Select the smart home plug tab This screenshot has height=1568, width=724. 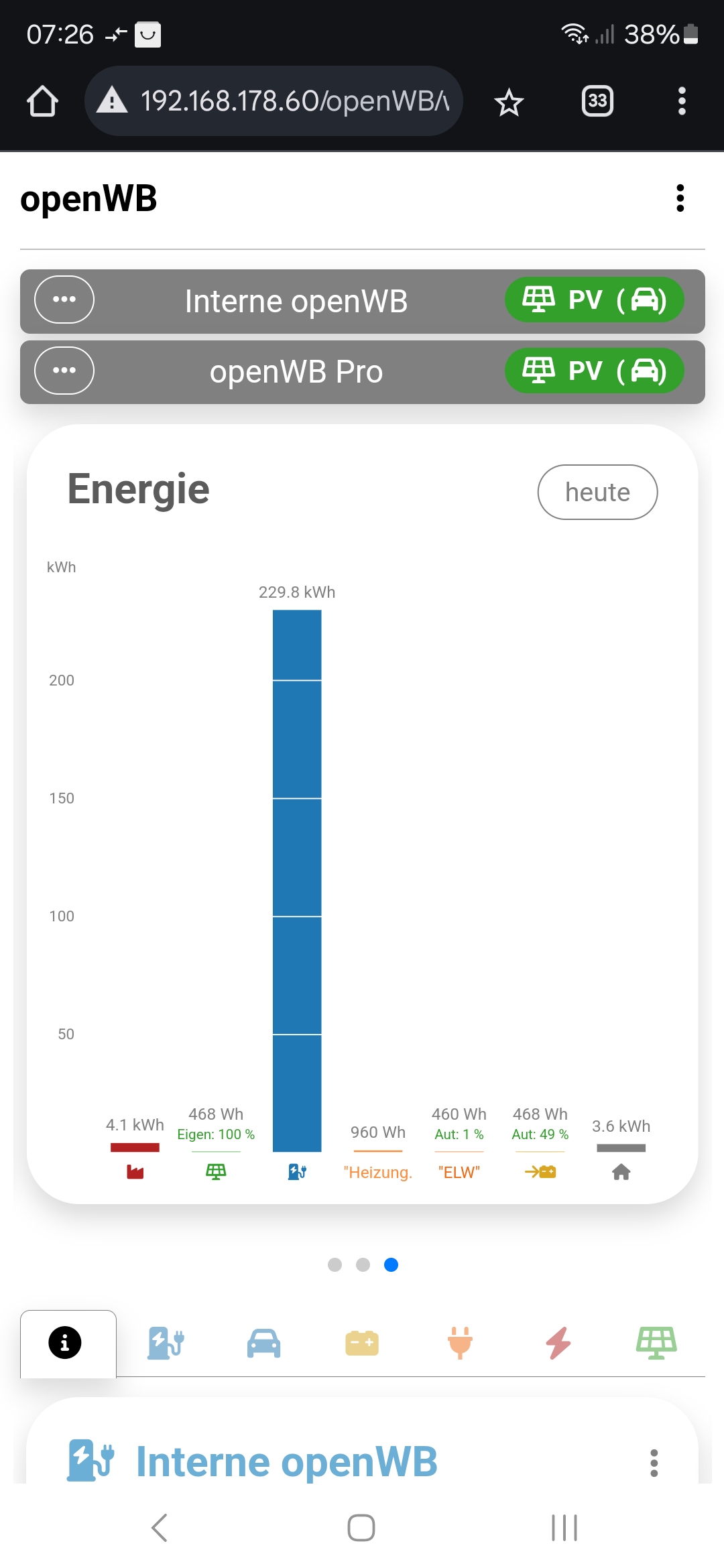[x=460, y=1343]
